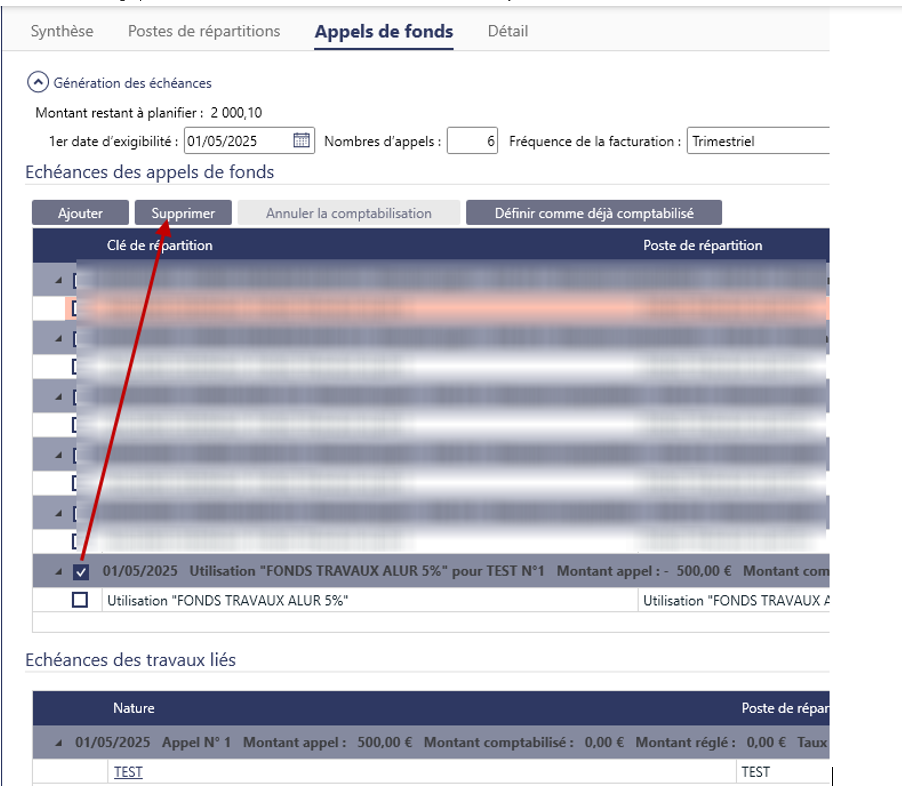Tick the Utilisation "FONDS TRAVAUX ALUR 5%" row checkbox
Screen dimensions: 902x792
click(x=81, y=600)
